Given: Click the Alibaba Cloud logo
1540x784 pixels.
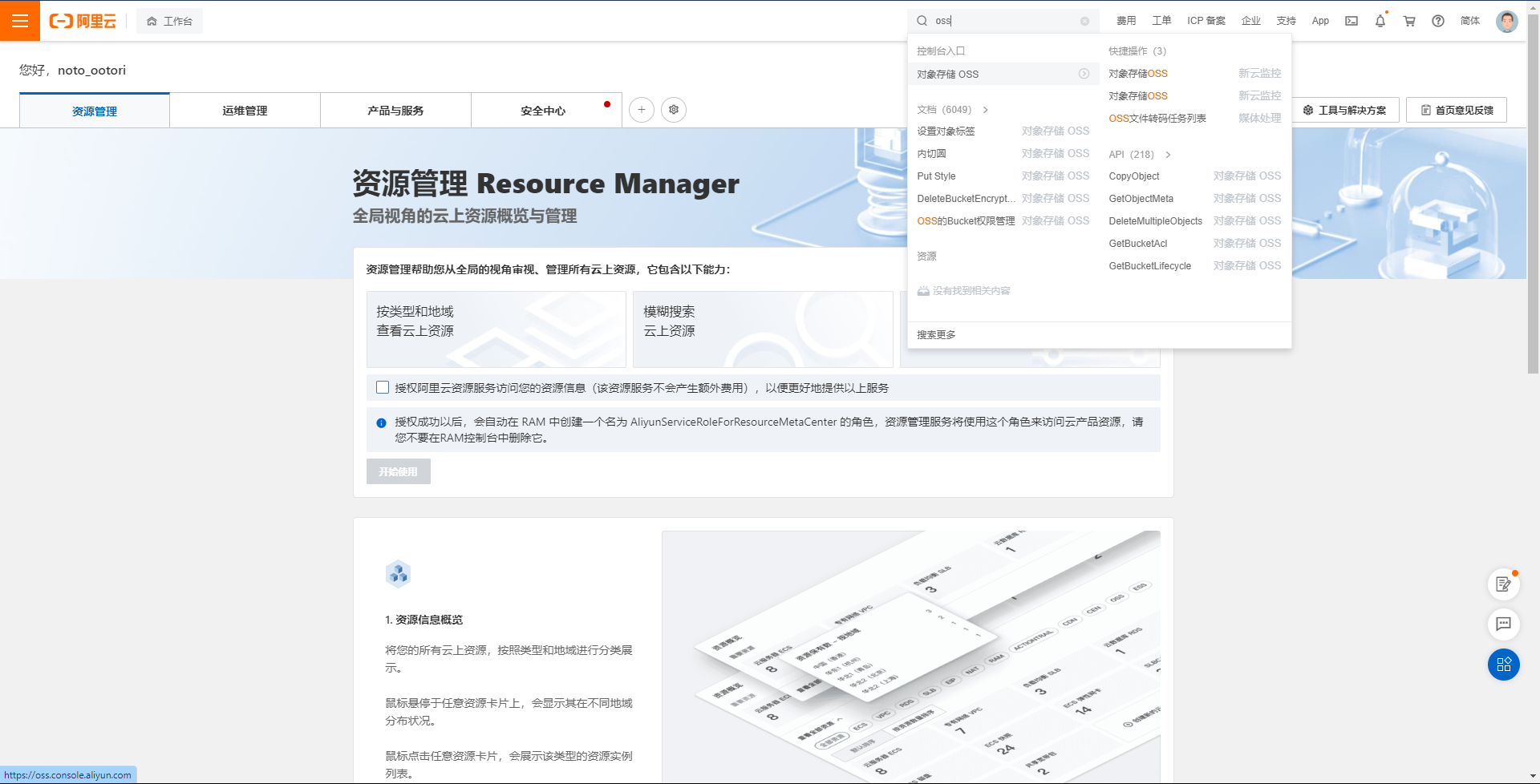Looking at the screenshot, I should pyautogui.click(x=83, y=21).
